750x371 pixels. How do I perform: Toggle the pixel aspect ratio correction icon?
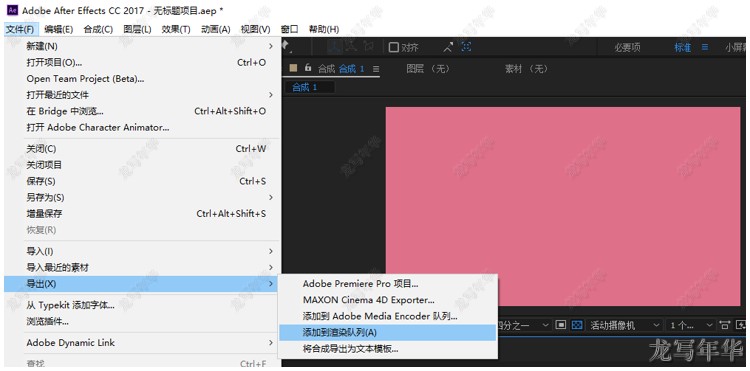[x=725, y=325]
